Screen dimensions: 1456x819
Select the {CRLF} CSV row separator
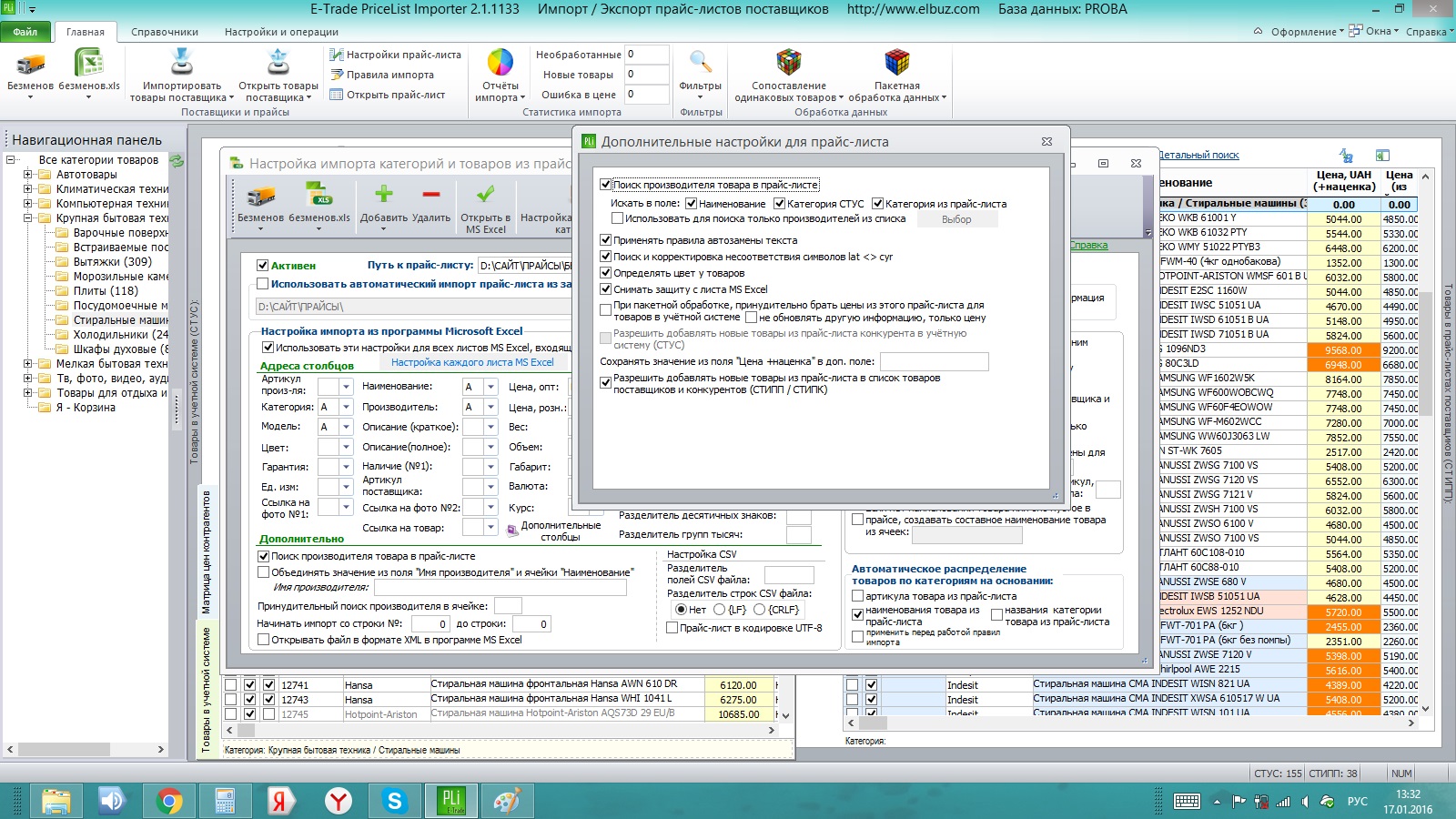tap(759, 610)
